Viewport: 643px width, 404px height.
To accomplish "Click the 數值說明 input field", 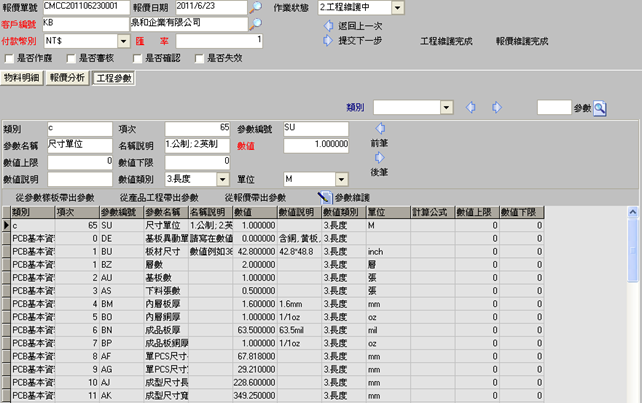I will pyautogui.click(x=80, y=179).
